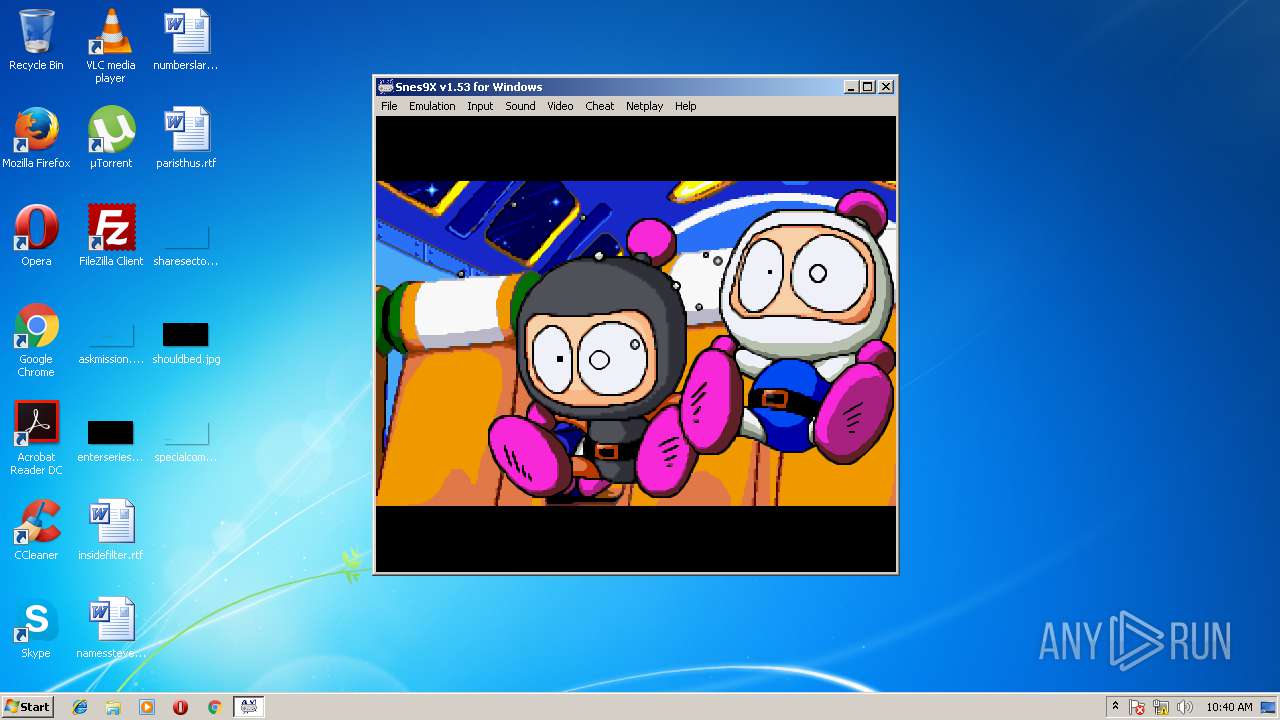Launch Google Chrome from desktop
The height and width of the screenshot is (720, 1280).
click(36, 340)
